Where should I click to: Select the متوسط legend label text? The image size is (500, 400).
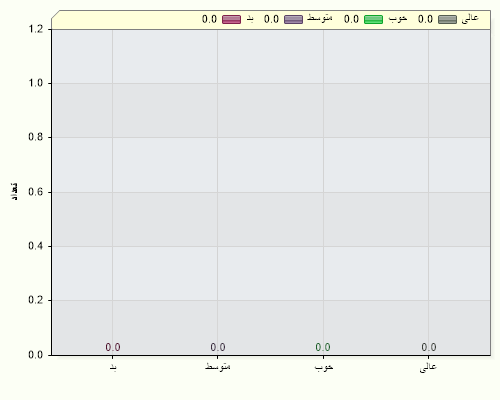(320, 18)
